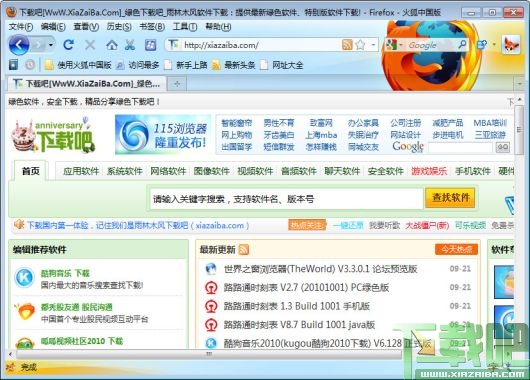
Task: Click the Google logo in the page header
Action: coord(408,147)
